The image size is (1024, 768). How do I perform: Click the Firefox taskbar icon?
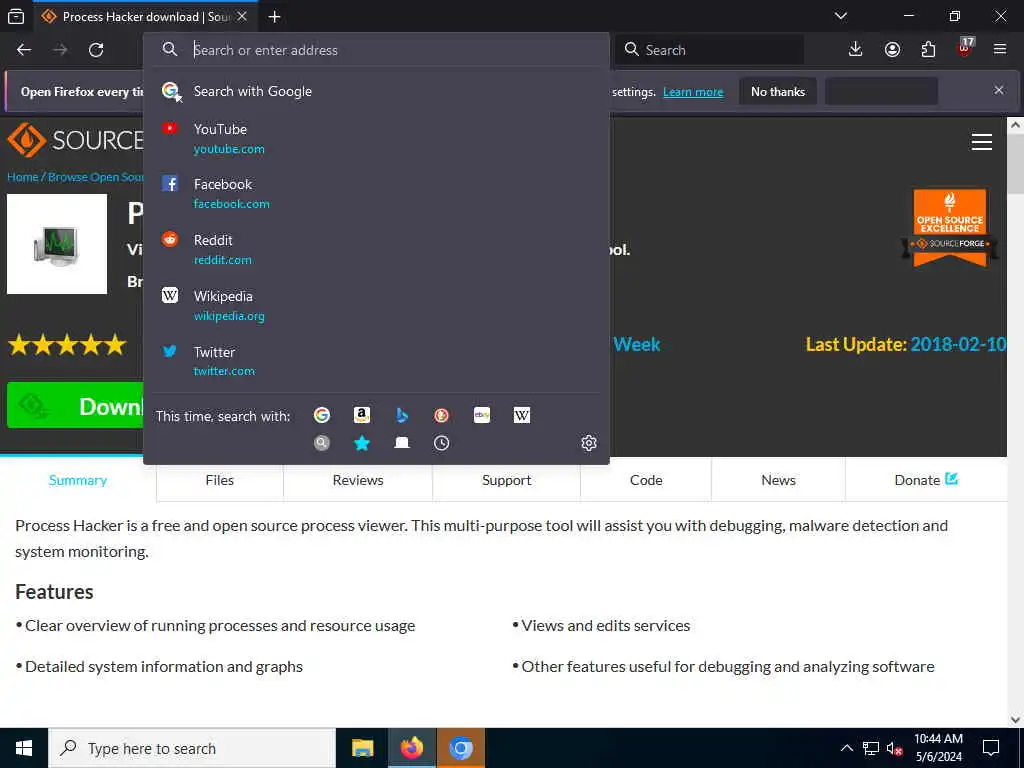(x=411, y=748)
